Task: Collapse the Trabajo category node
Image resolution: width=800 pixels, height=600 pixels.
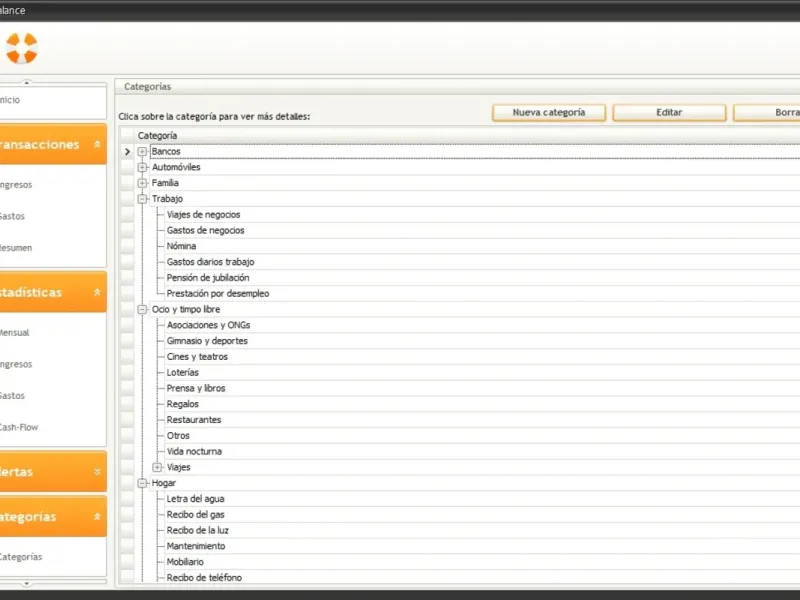Action: pyautogui.click(x=142, y=199)
